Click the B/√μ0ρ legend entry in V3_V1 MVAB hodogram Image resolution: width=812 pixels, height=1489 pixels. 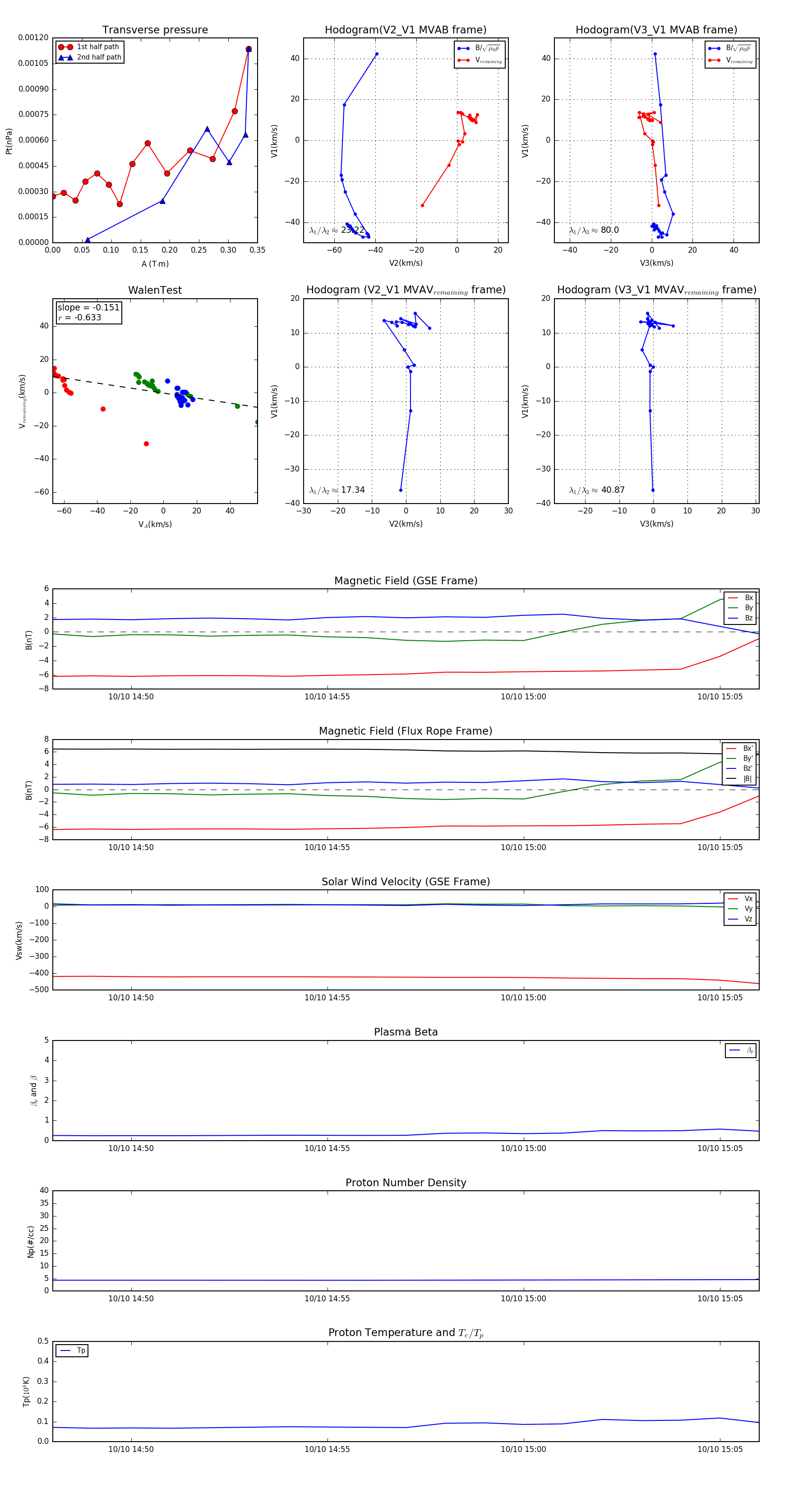click(730, 49)
